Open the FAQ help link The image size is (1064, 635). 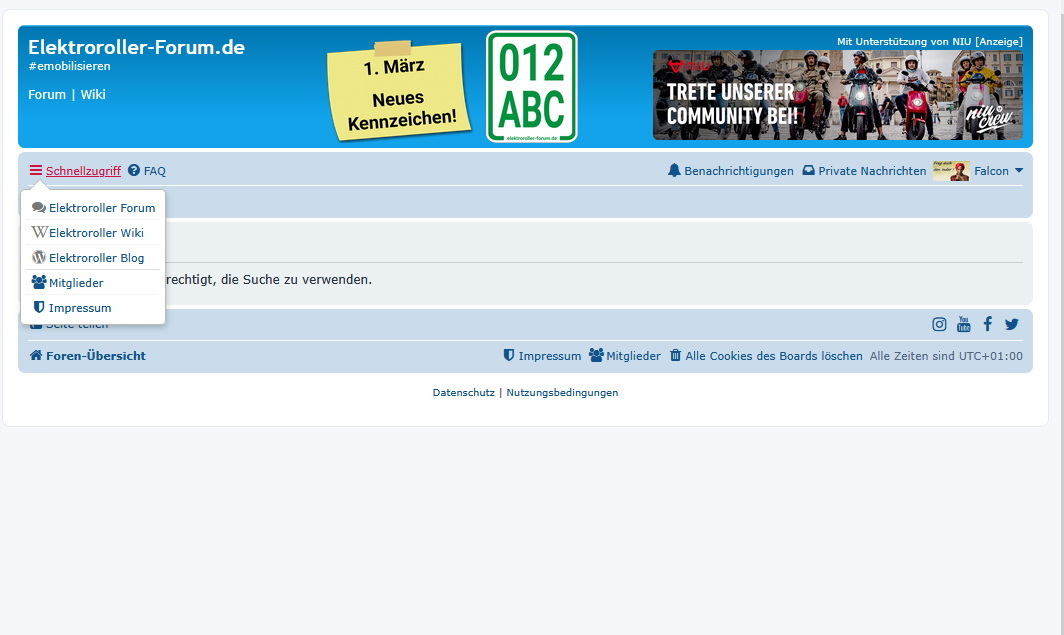tap(154, 171)
